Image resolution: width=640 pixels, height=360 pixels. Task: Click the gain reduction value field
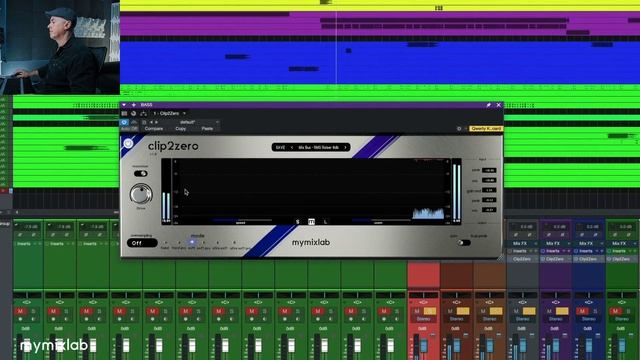click(x=489, y=190)
